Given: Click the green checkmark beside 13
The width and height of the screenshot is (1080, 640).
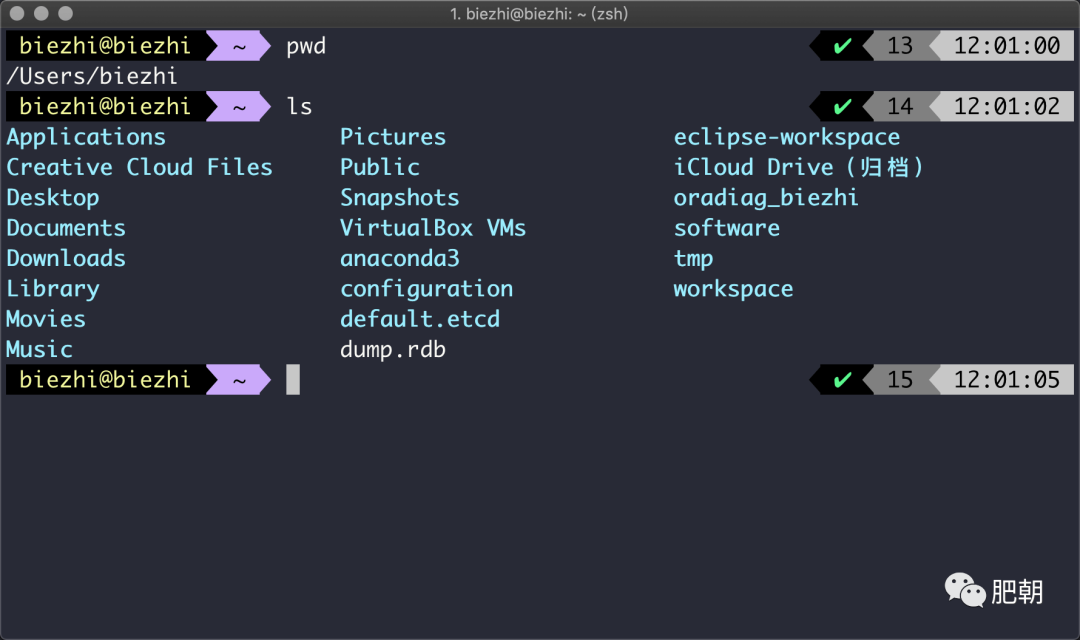Looking at the screenshot, I should coord(842,46).
